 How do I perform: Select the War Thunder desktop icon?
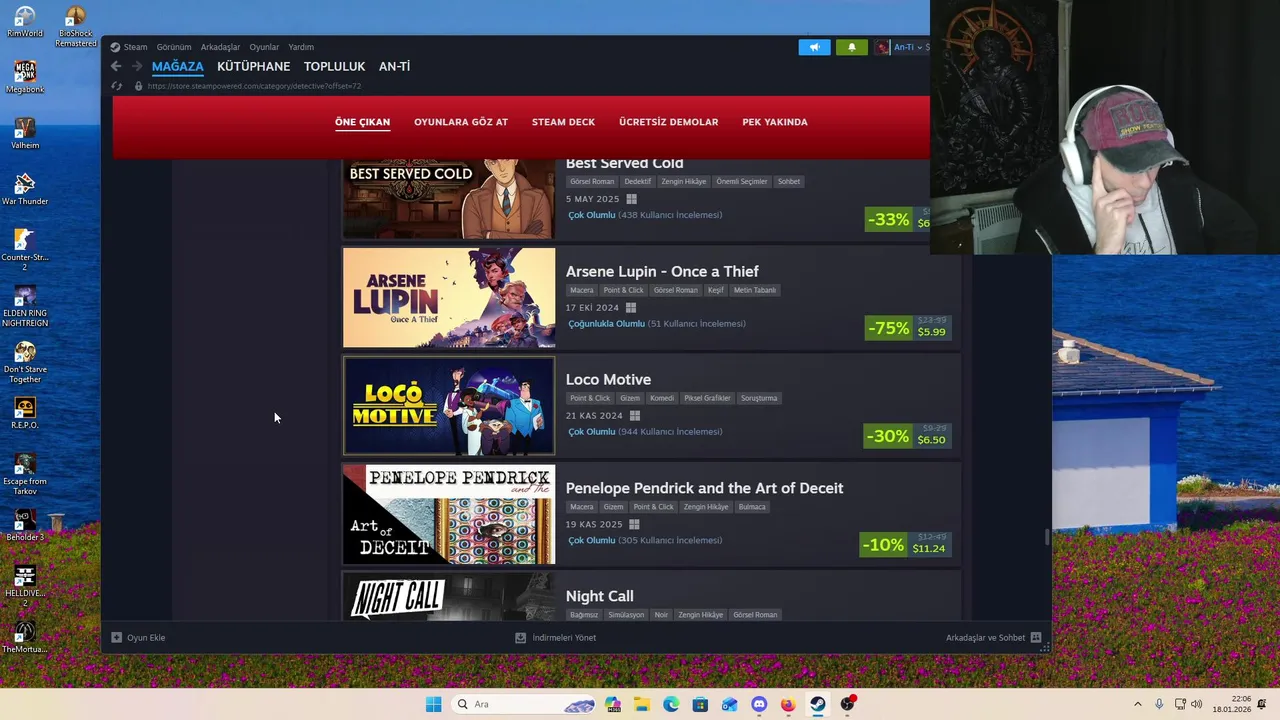click(x=25, y=190)
